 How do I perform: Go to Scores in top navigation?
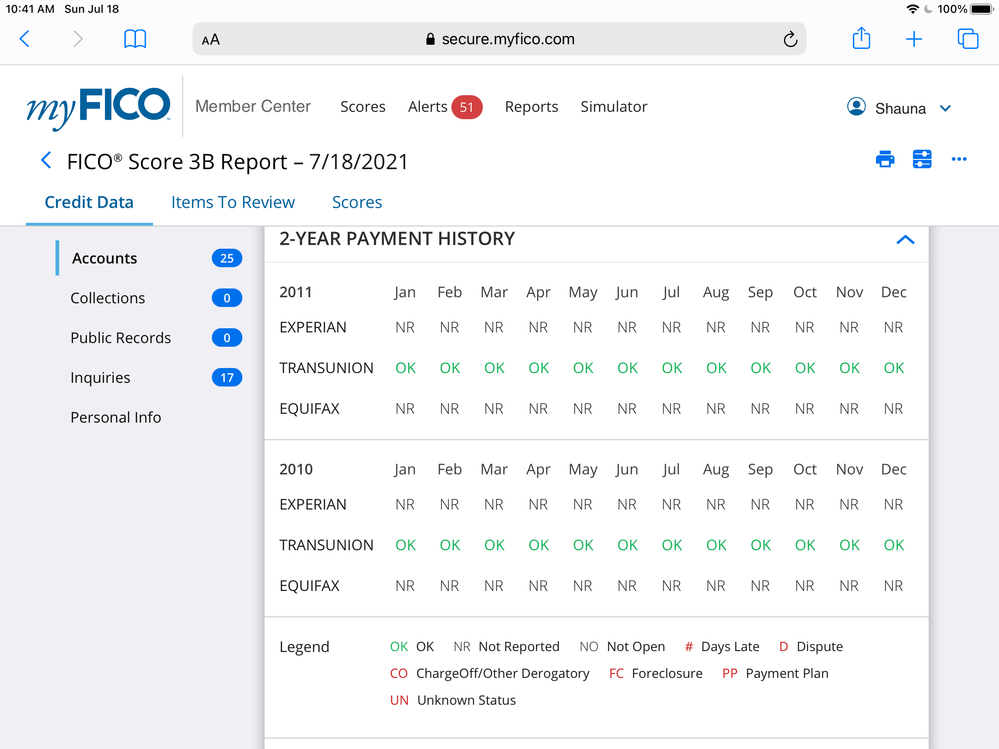tap(363, 106)
